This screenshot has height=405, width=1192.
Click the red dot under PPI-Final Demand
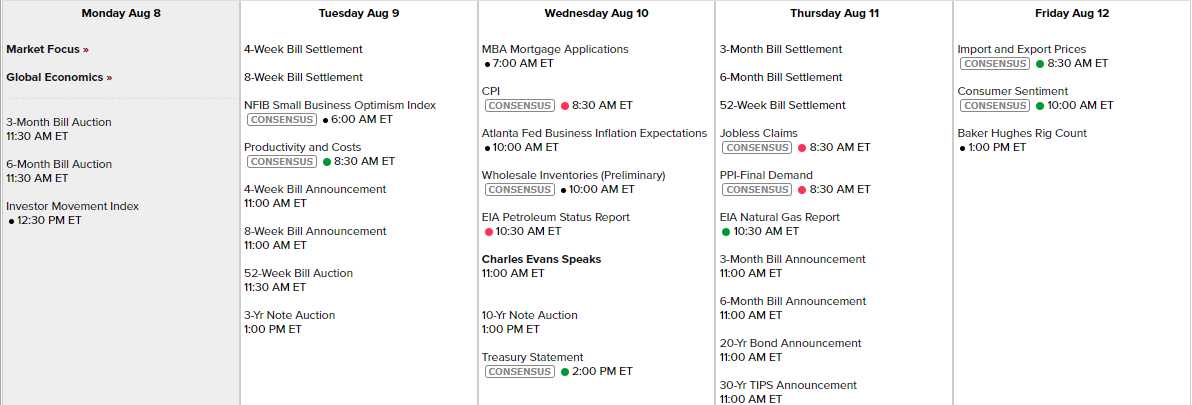pos(802,189)
